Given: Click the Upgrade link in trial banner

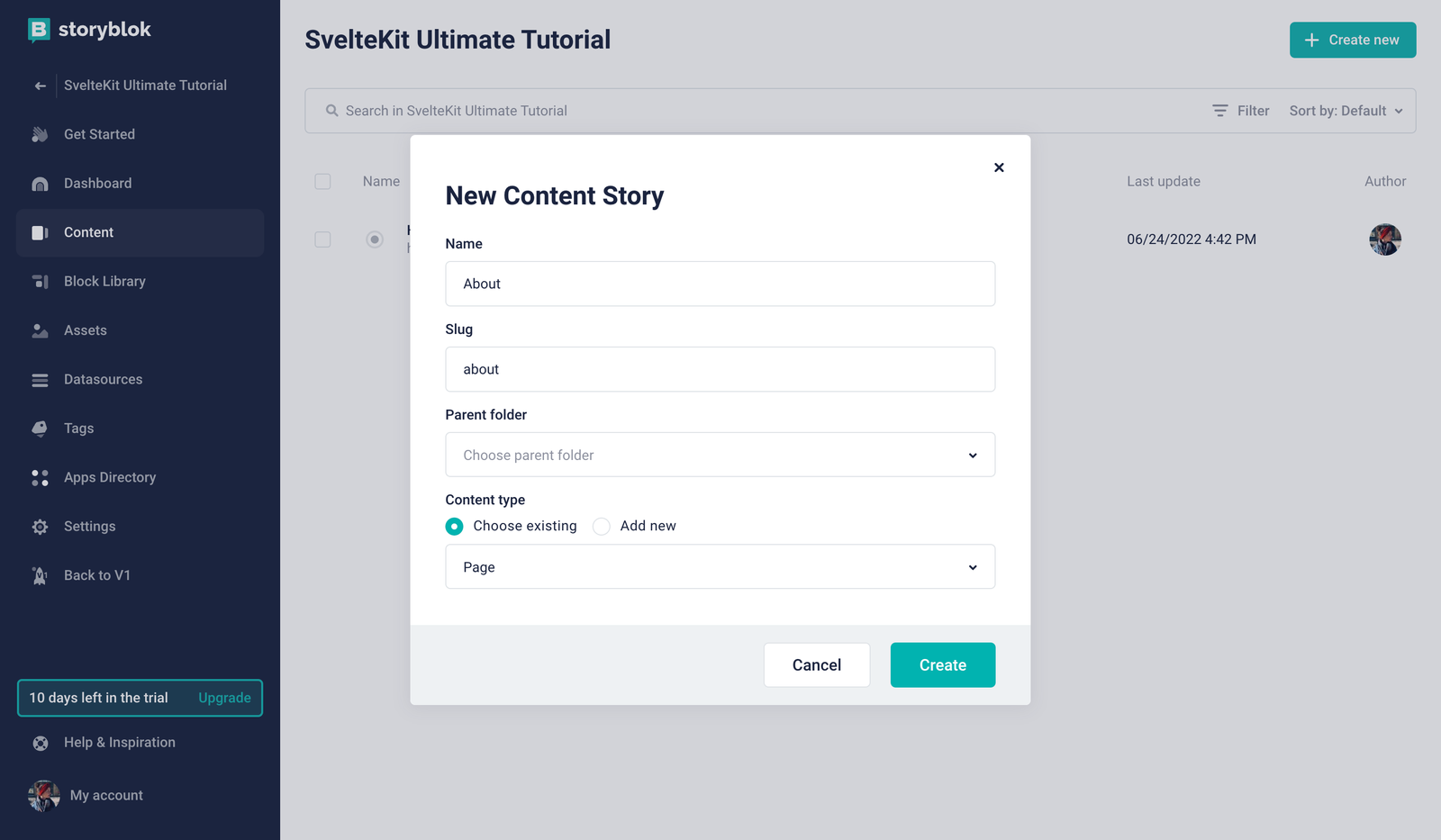Looking at the screenshot, I should coord(224,698).
